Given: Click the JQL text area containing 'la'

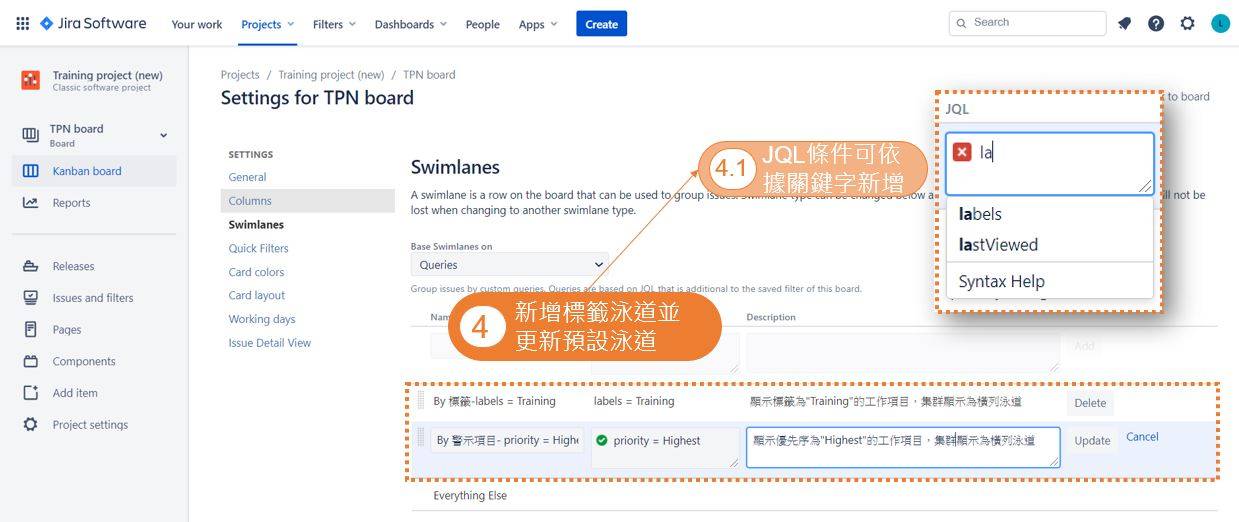Looking at the screenshot, I should [x=1049, y=164].
